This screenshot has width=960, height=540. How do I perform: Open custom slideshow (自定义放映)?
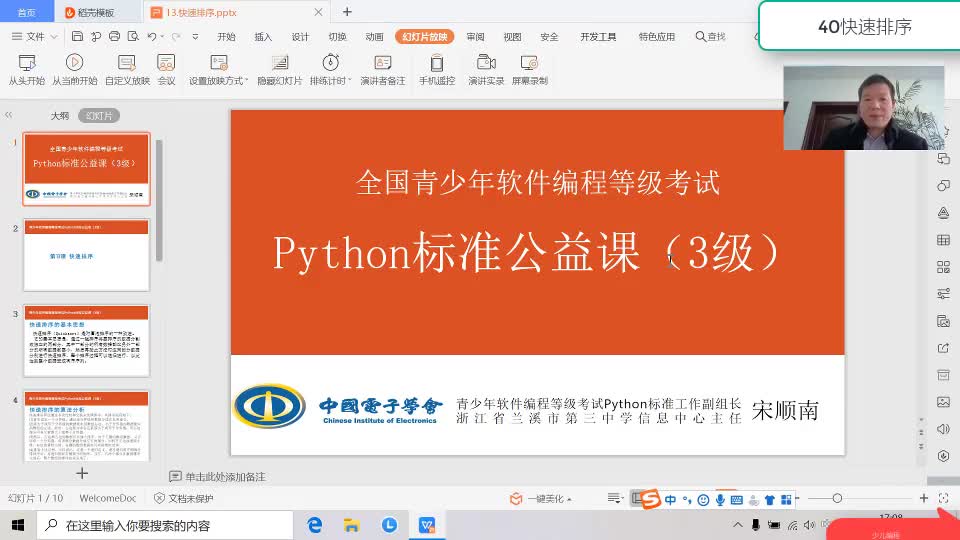click(127, 70)
